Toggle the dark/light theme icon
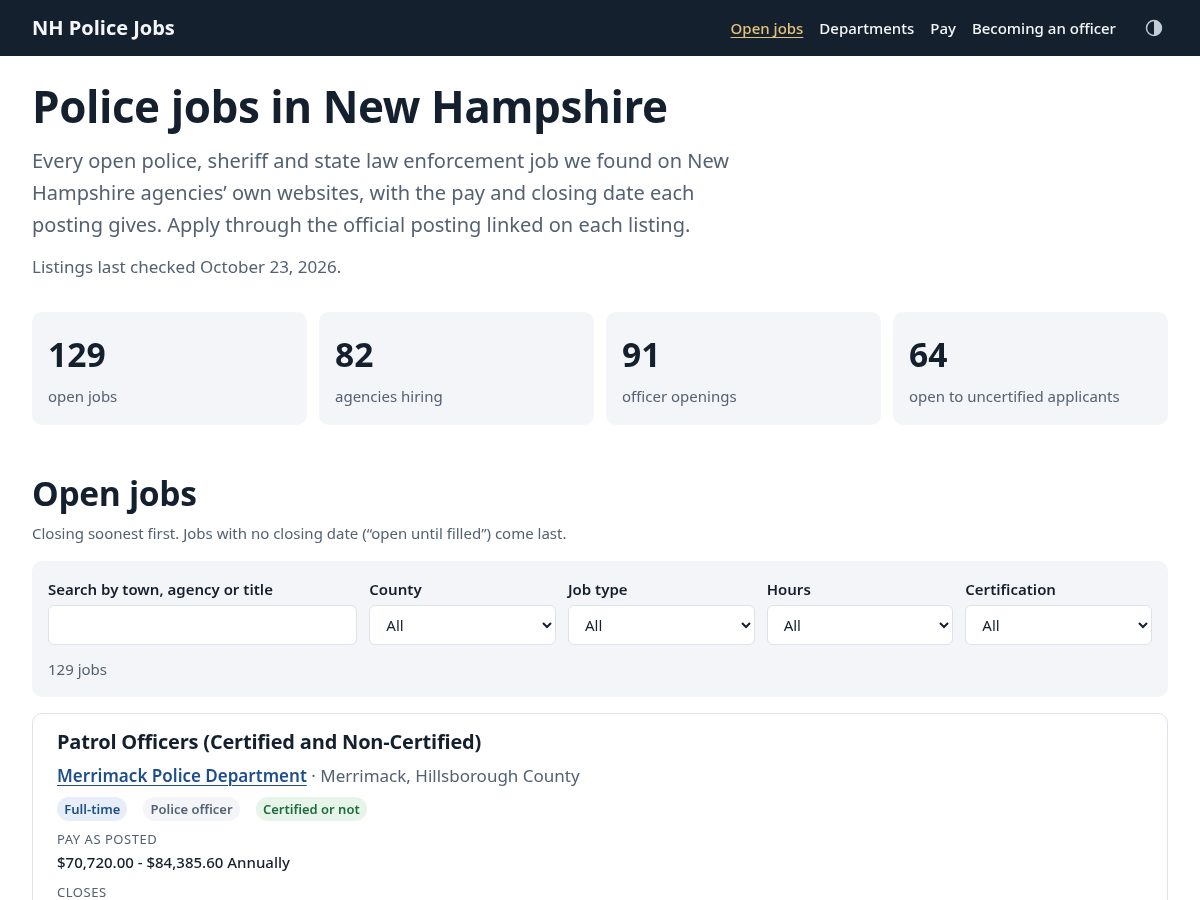Viewport: 1200px width, 900px height. coord(1154,28)
